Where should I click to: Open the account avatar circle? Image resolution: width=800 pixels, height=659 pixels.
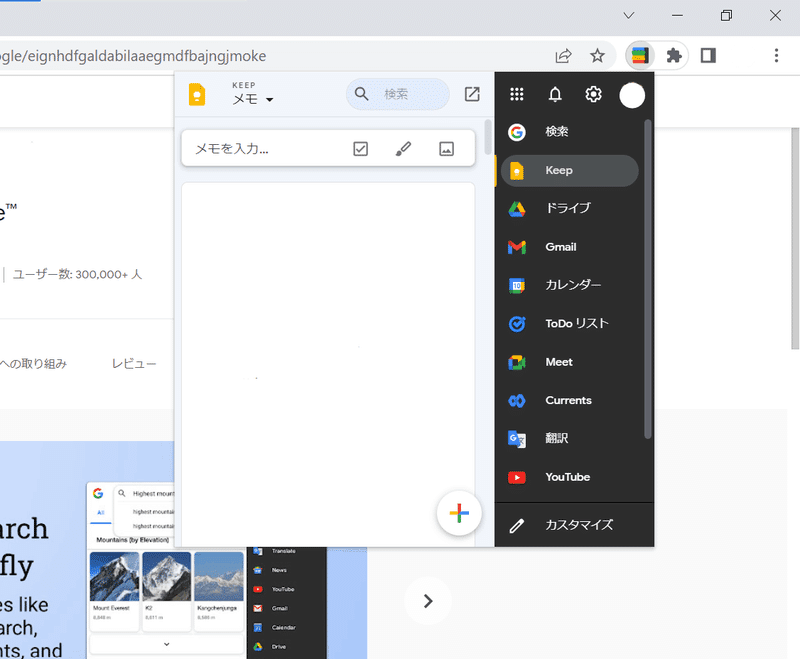pos(632,95)
